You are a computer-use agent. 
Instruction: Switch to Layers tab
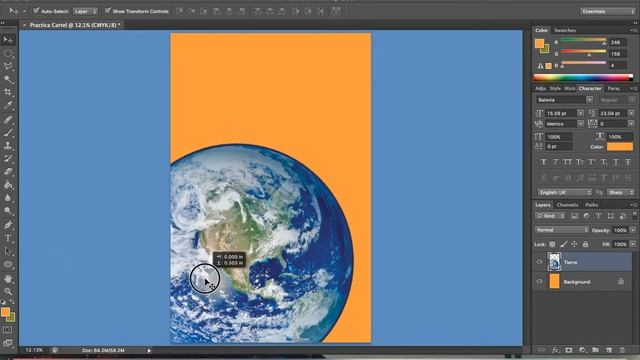pos(543,205)
